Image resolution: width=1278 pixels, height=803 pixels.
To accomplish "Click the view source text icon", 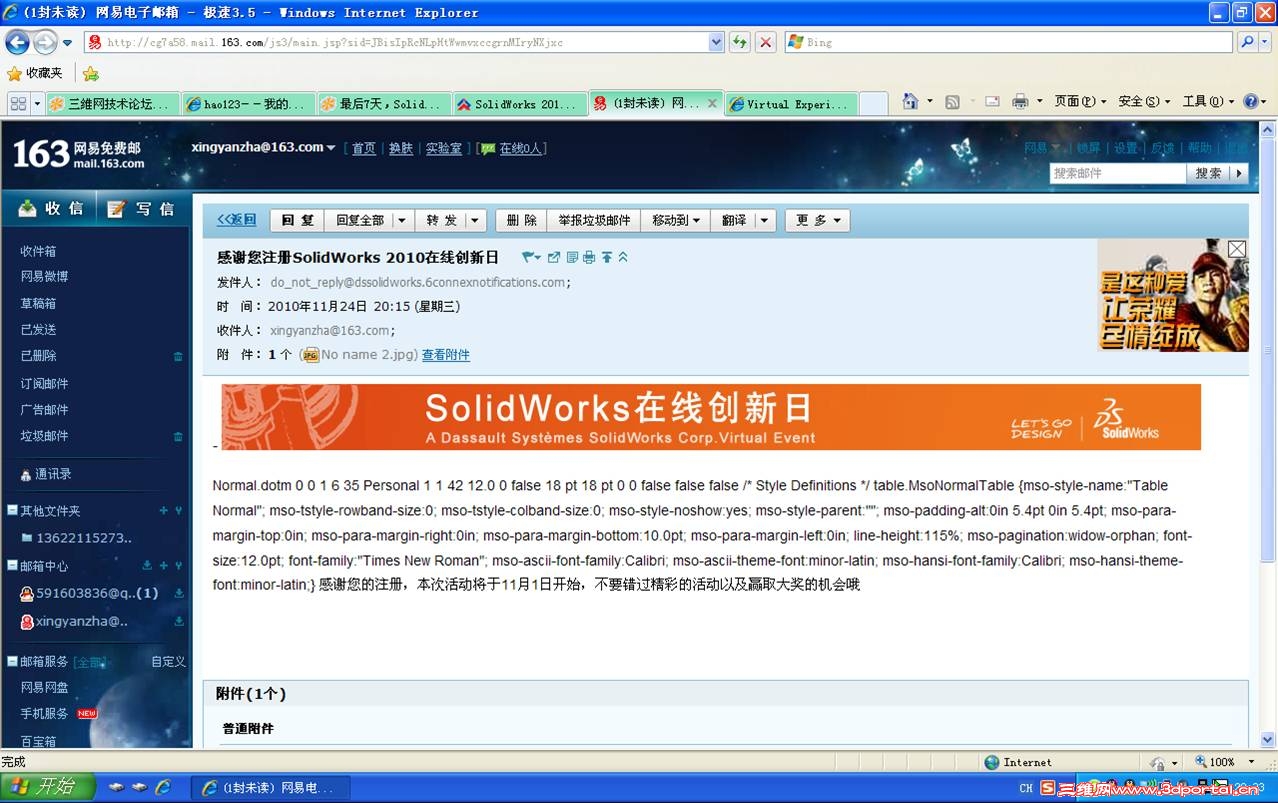I will pyautogui.click(x=572, y=258).
